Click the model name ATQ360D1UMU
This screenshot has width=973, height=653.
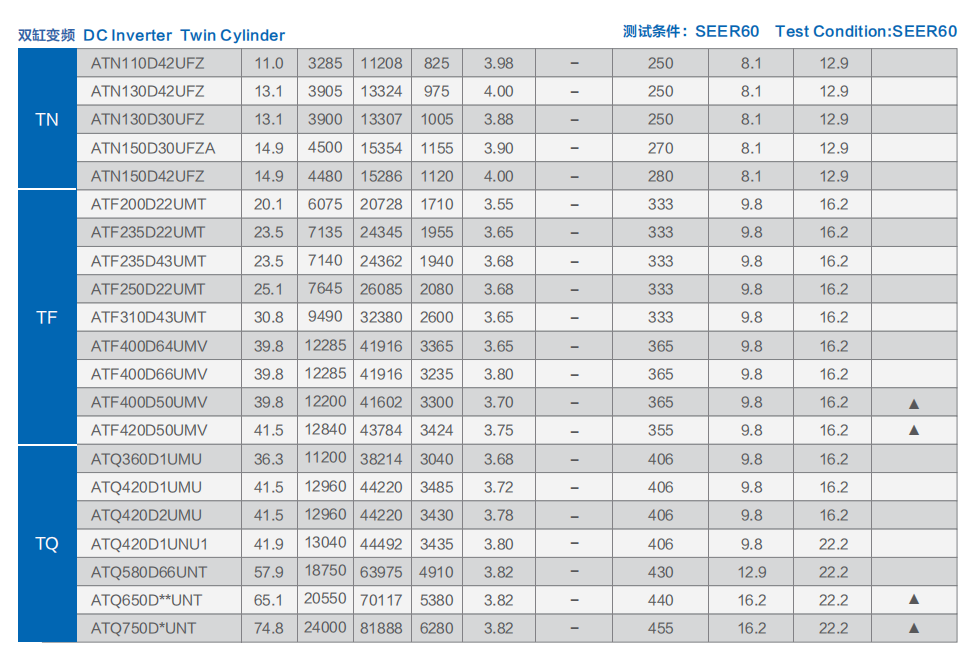pos(146,459)
